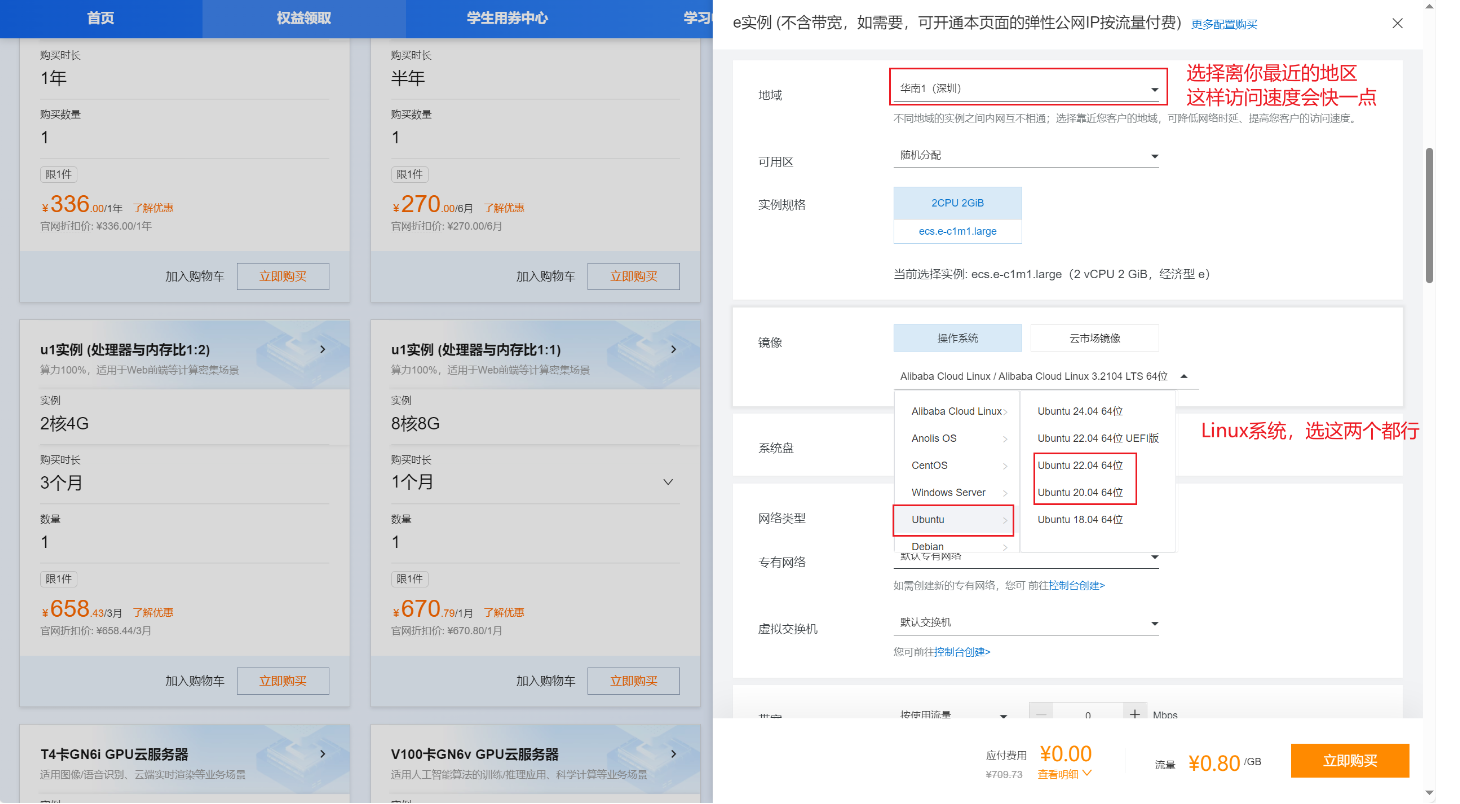
Task: Click 立即购买 on the ¥336 card
Action: click(283, 277)
